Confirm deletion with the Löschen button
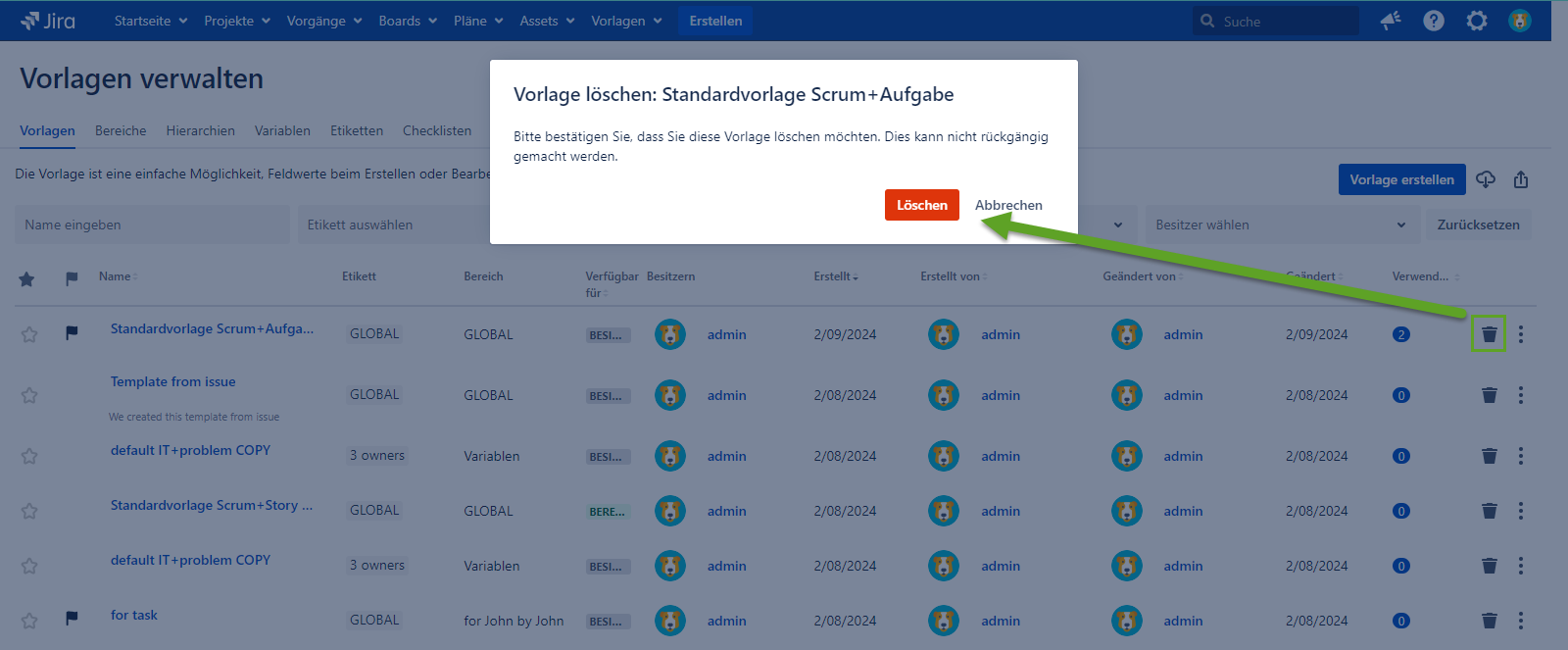This screenshot has height=650, width=1568. click(921, 205)
